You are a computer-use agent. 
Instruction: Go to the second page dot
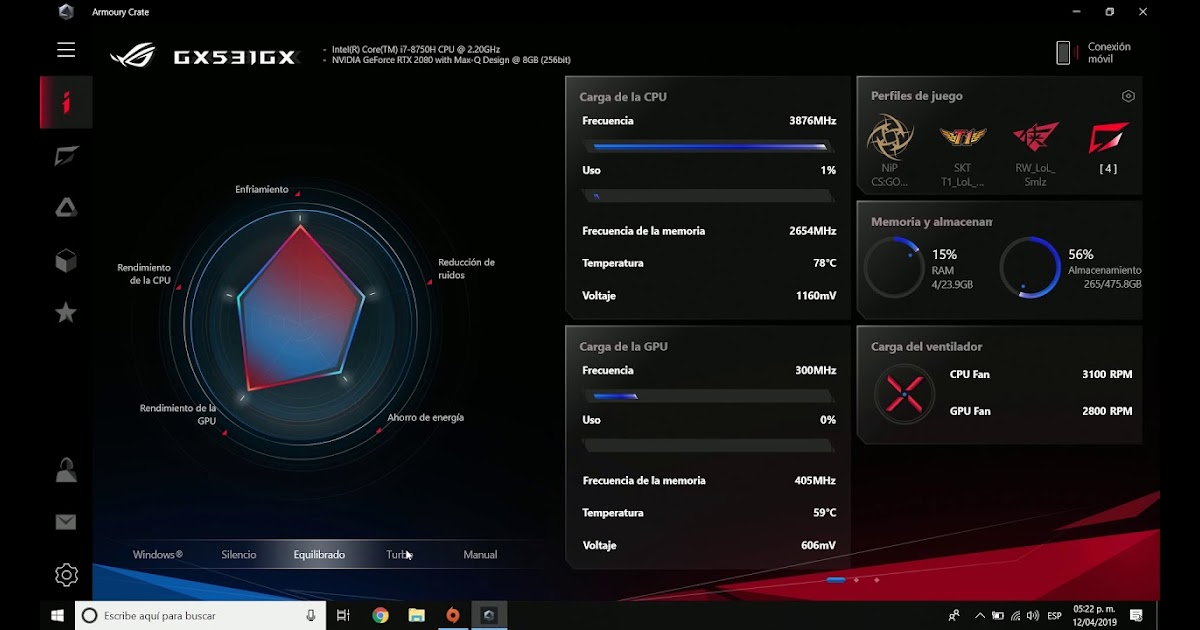tap(857, 580)
